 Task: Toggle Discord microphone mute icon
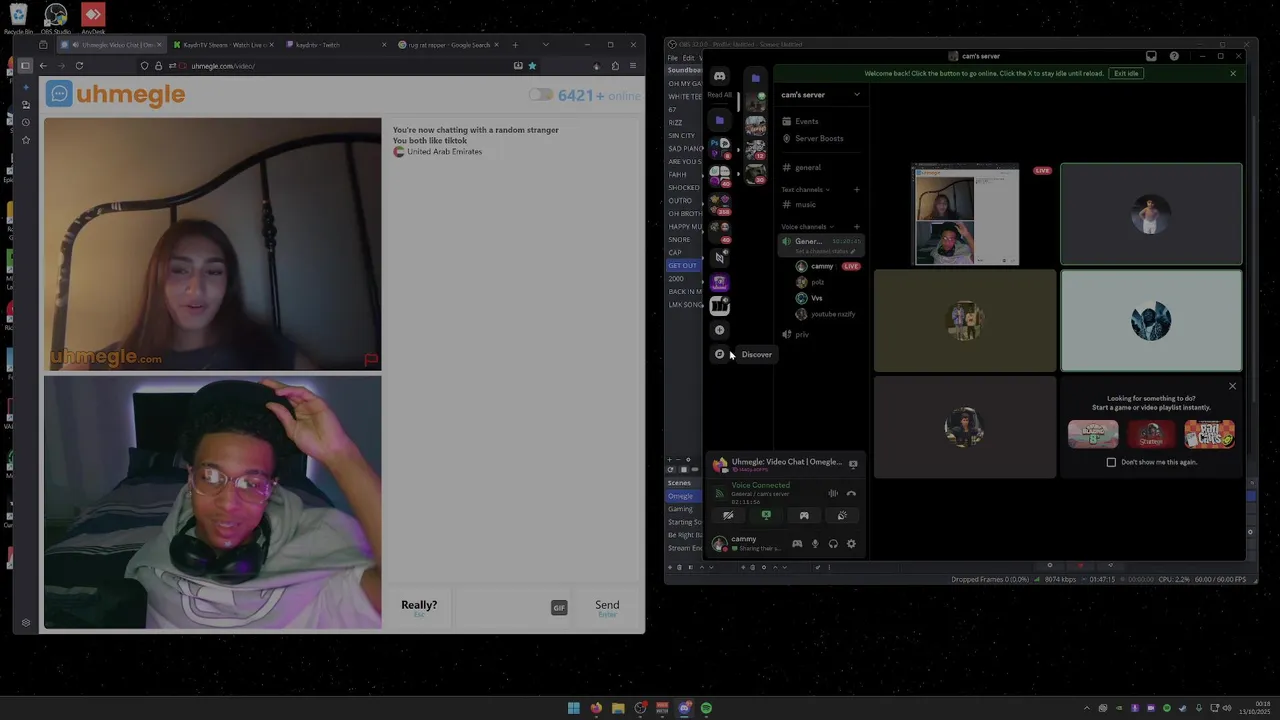[x=815, y=544]
